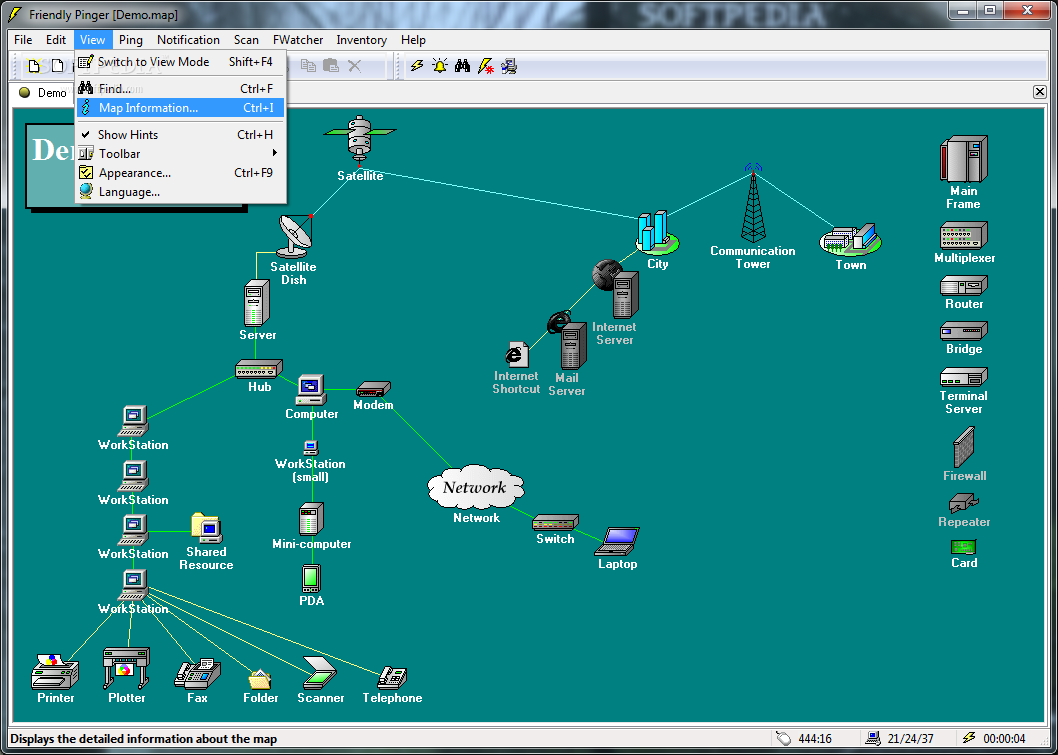Open the Scan menu
Image resolution: width=1058 pixels, height=755 pixels.
[246, 40]
